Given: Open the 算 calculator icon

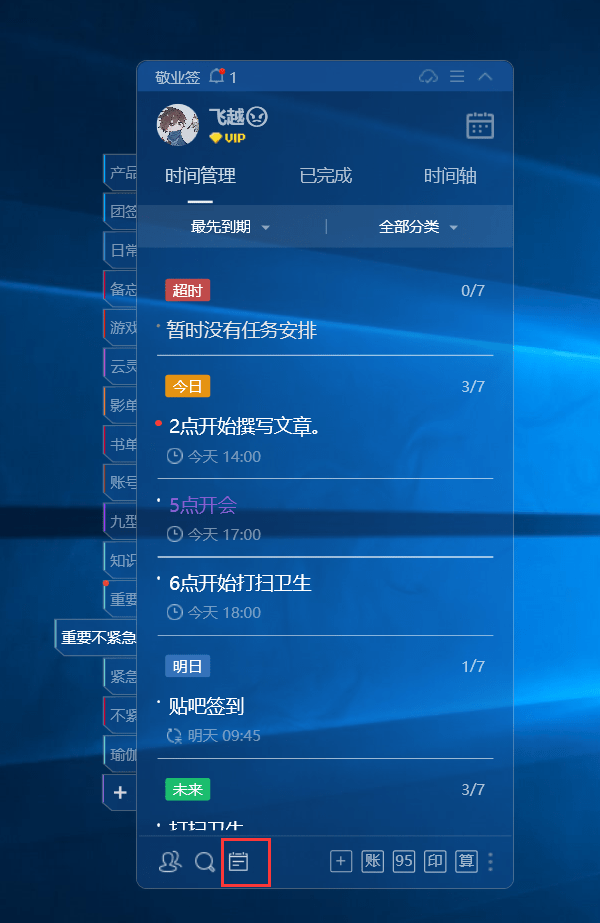Looking at the screenshot, I should (466, 861).
